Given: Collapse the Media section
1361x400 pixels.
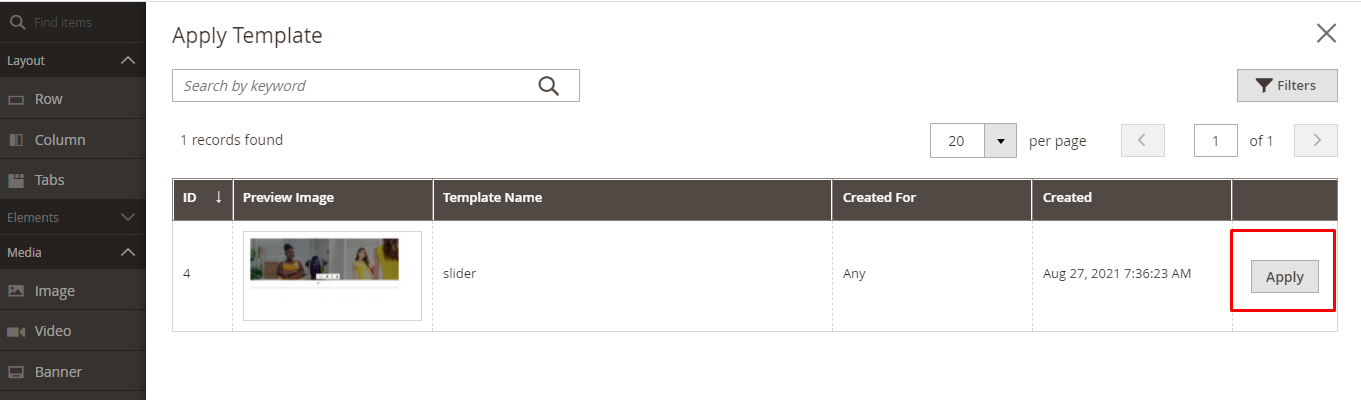Looking at the screenshot, I should [x=127, y=253].
